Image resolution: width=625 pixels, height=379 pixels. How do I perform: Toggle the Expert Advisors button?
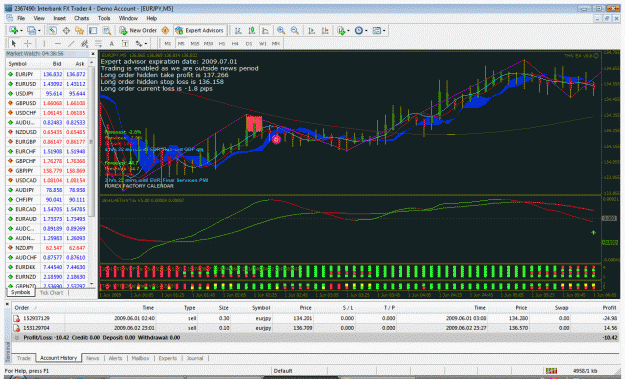pyautogui.click(x=199, y=30)
